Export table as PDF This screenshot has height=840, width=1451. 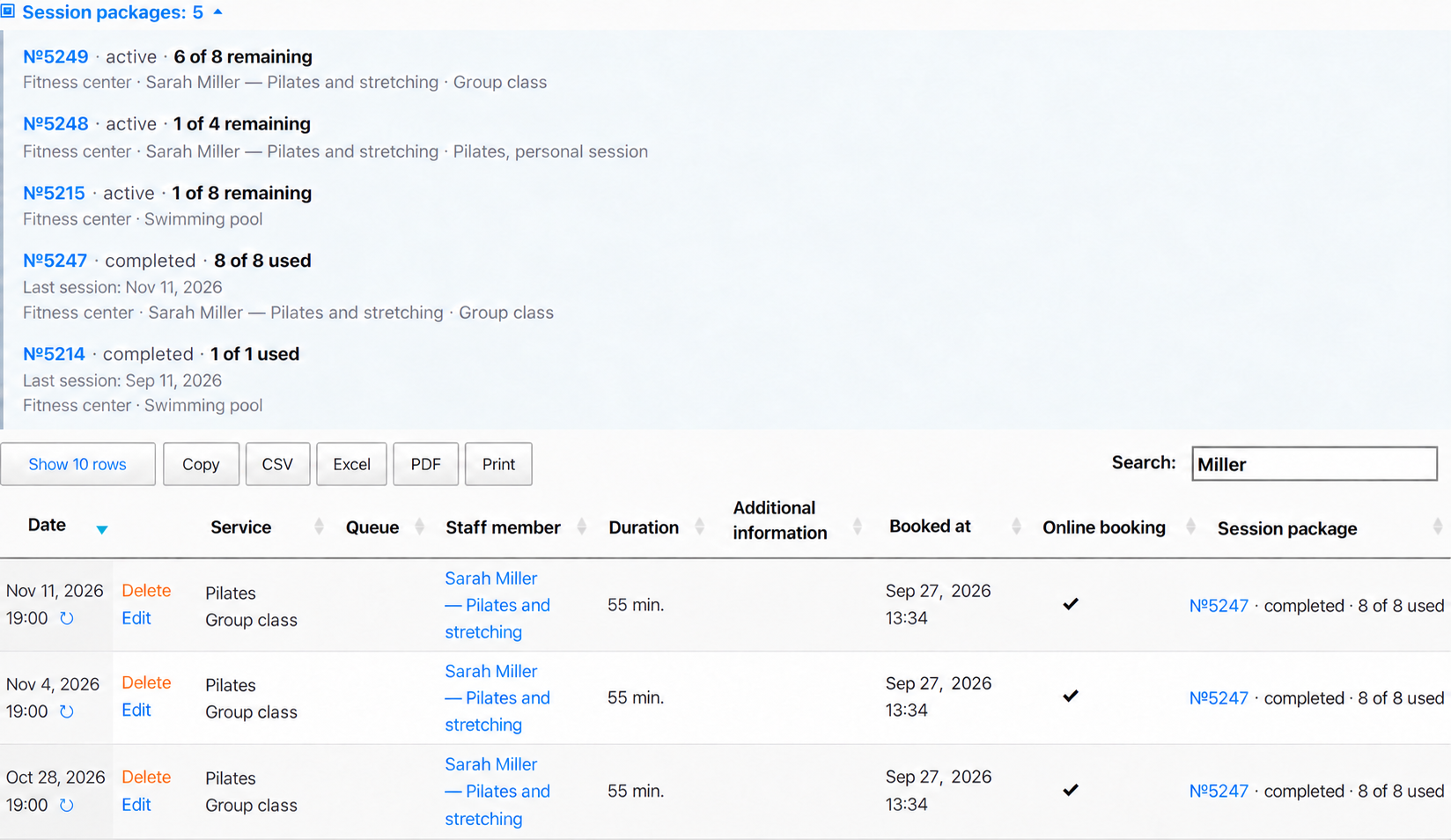pos(425,464)
